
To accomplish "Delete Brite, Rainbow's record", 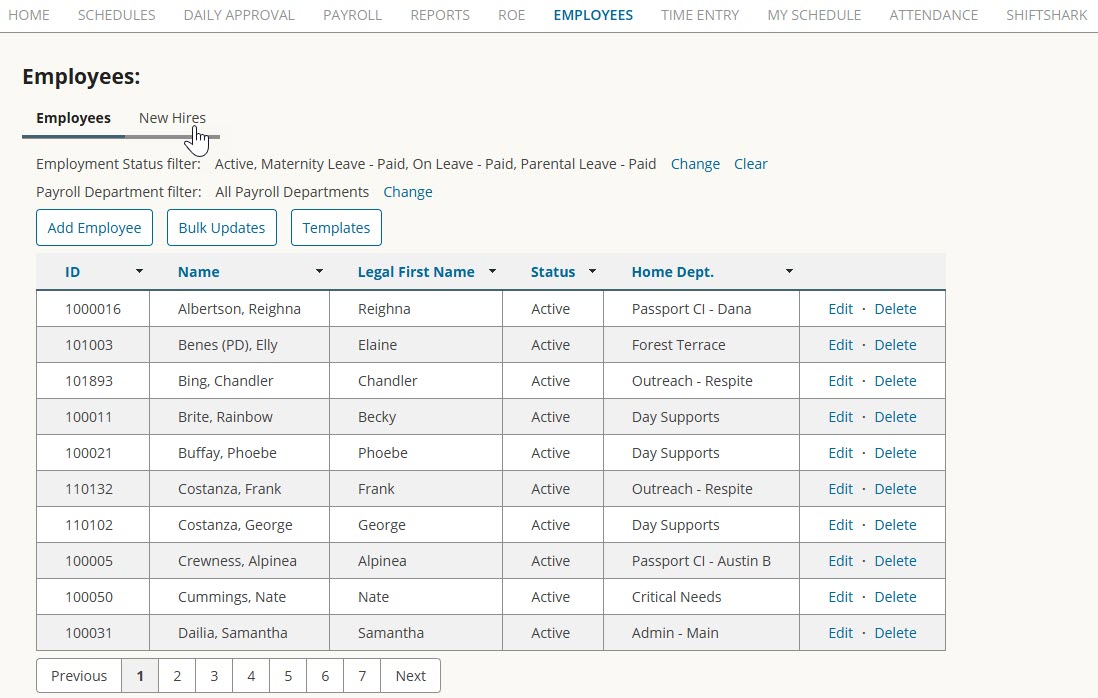I will tap(895, 417).
